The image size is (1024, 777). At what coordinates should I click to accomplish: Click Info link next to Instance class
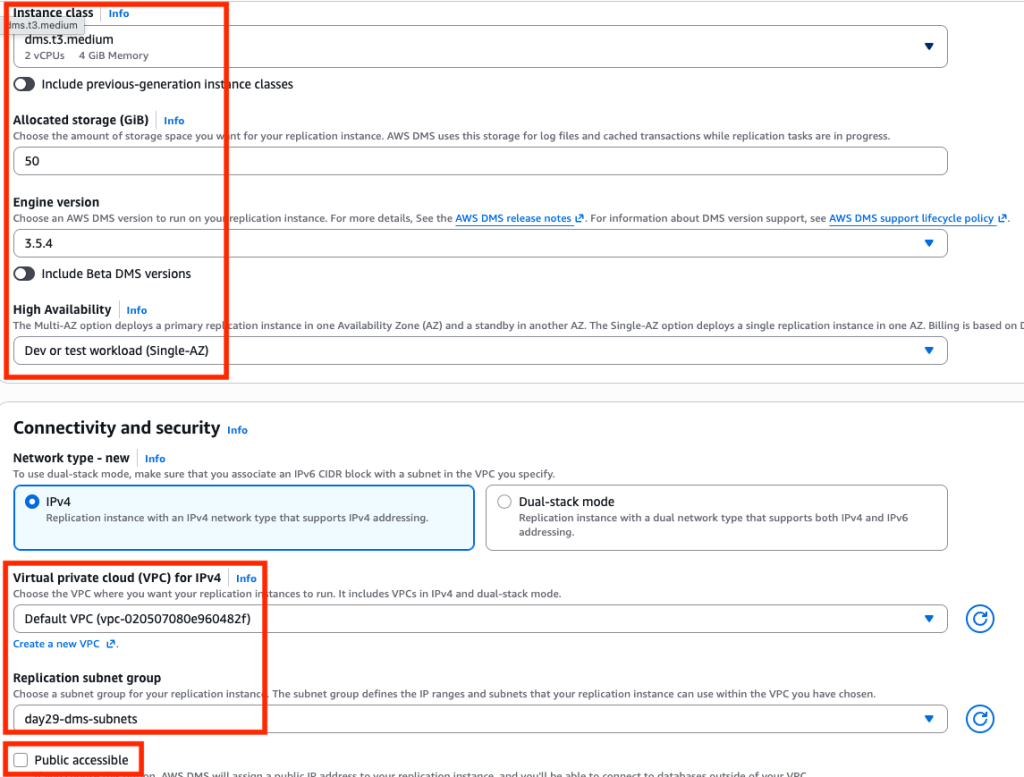pos(119,13)
